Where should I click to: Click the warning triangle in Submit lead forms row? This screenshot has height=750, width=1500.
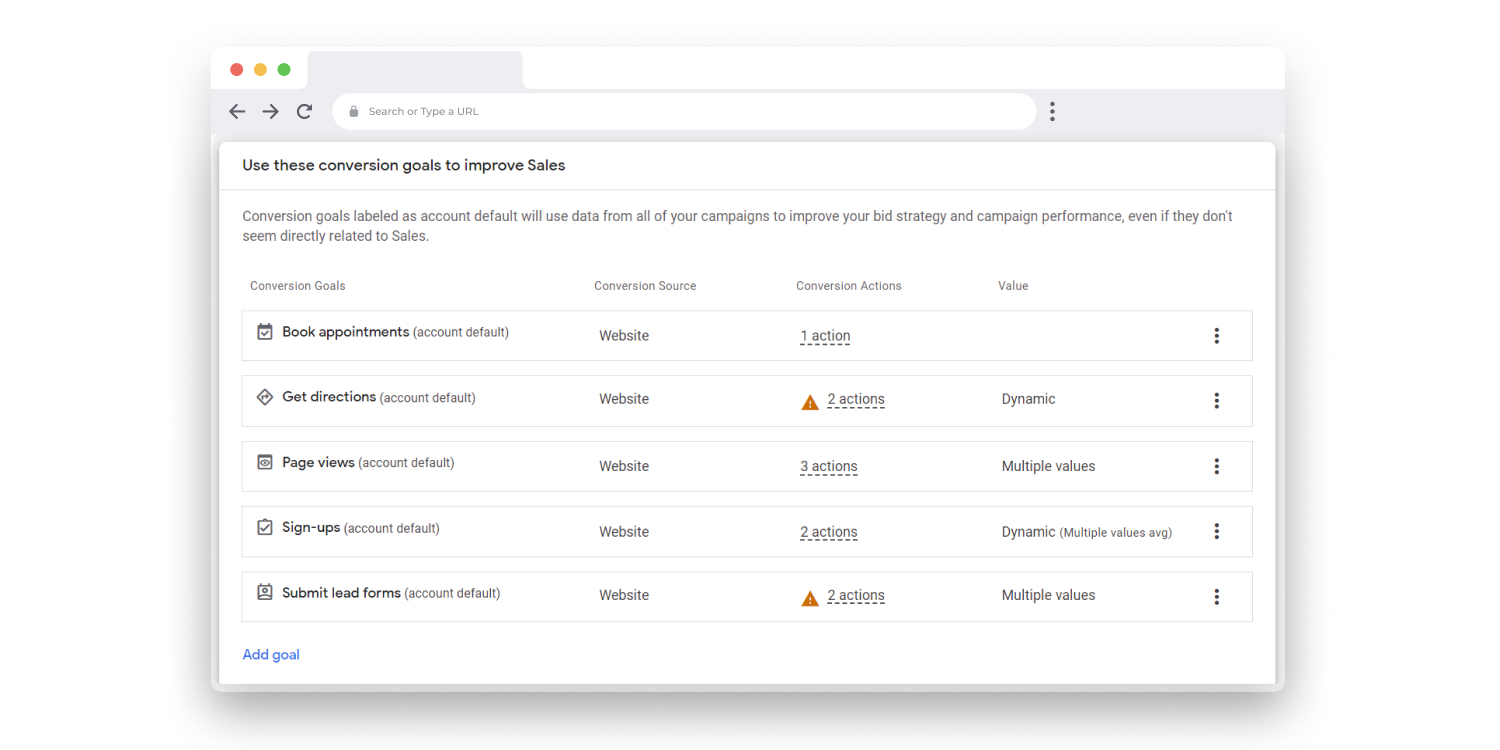[x=810, y=598]
